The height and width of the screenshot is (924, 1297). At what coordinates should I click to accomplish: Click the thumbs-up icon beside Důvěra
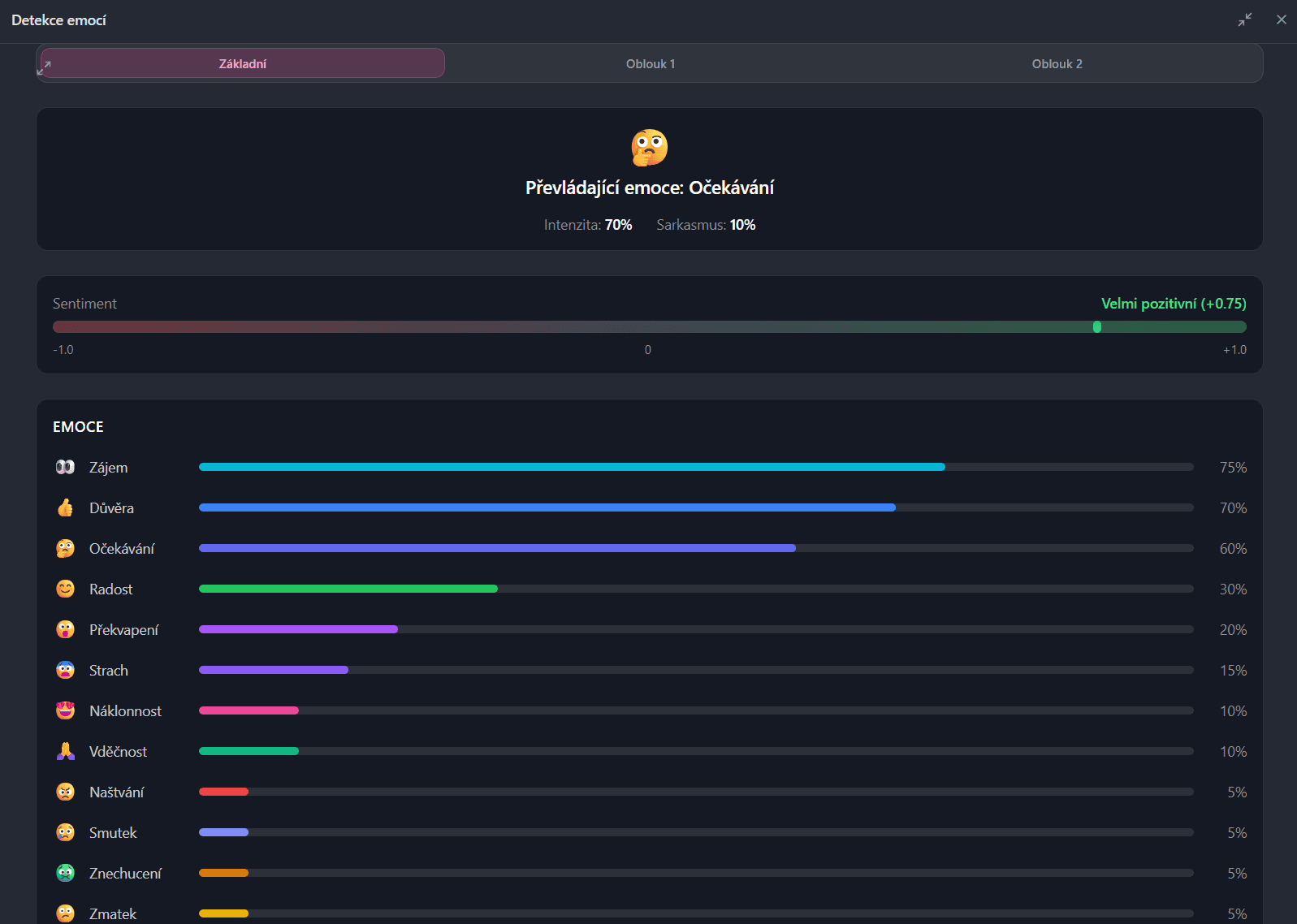pos(65,507)
